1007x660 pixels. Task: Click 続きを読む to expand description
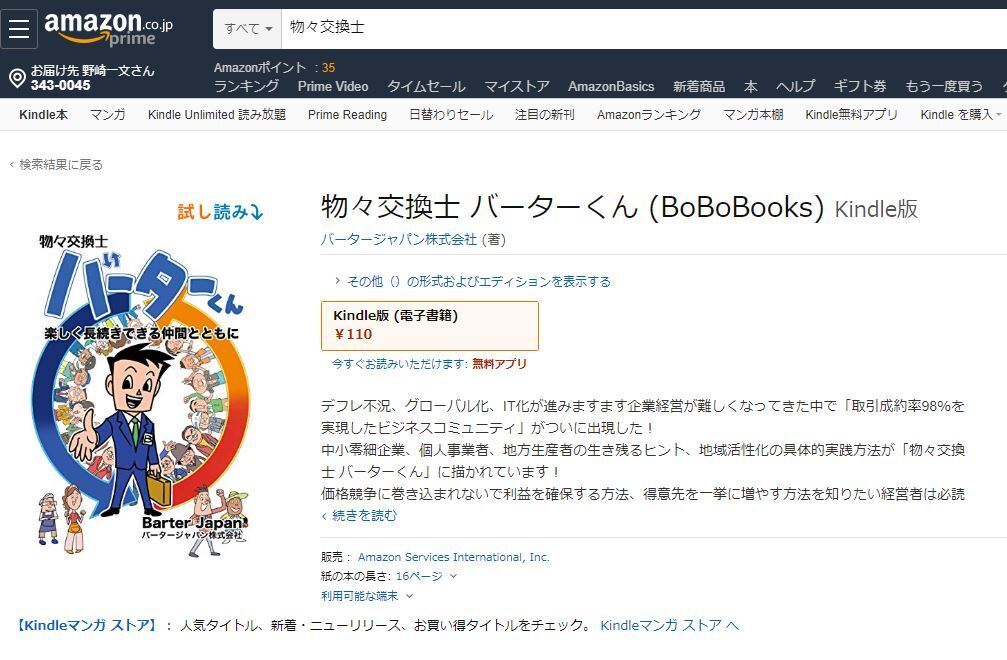point(360,516)
